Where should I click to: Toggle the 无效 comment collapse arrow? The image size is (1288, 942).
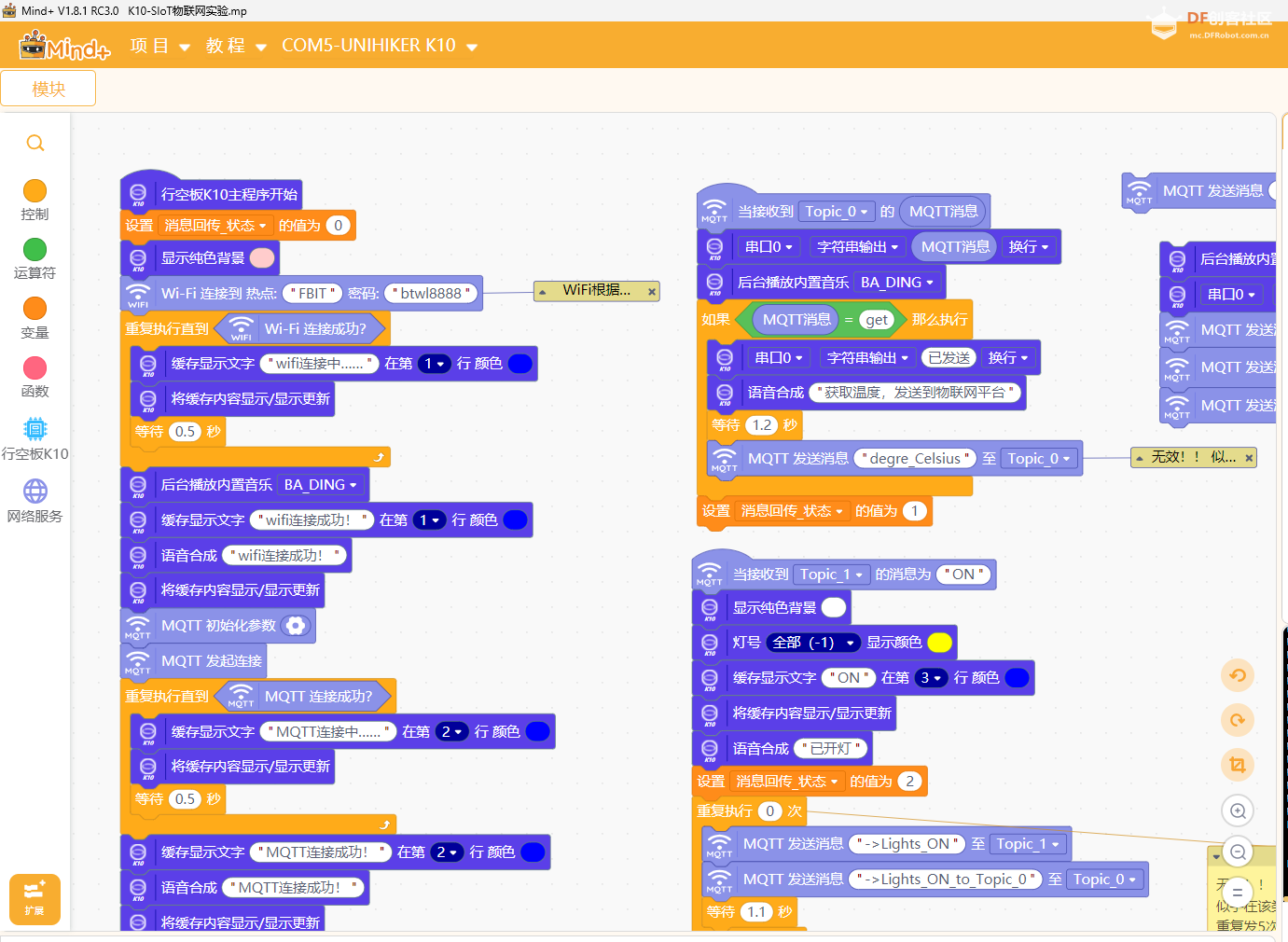[x=1139, y=458]
